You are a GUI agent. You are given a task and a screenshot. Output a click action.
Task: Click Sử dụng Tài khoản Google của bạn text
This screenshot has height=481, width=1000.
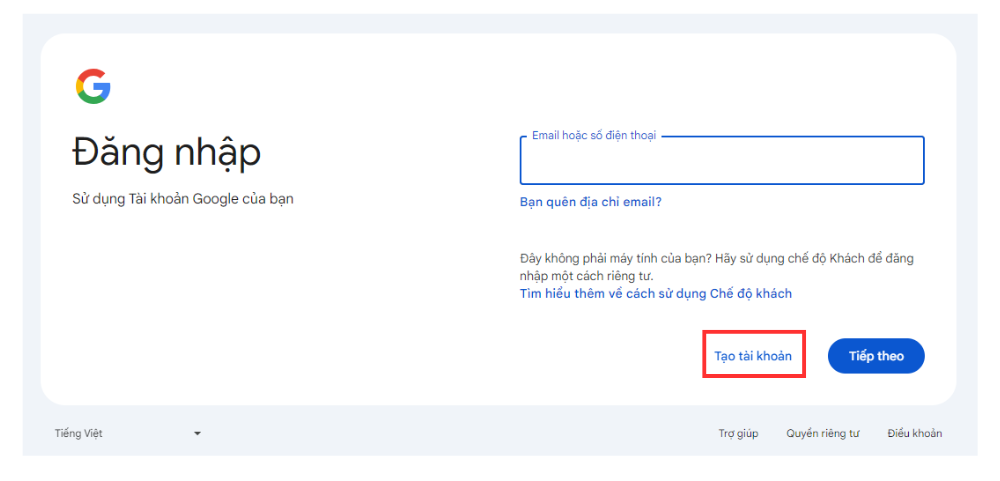click(x=183, y=199)
